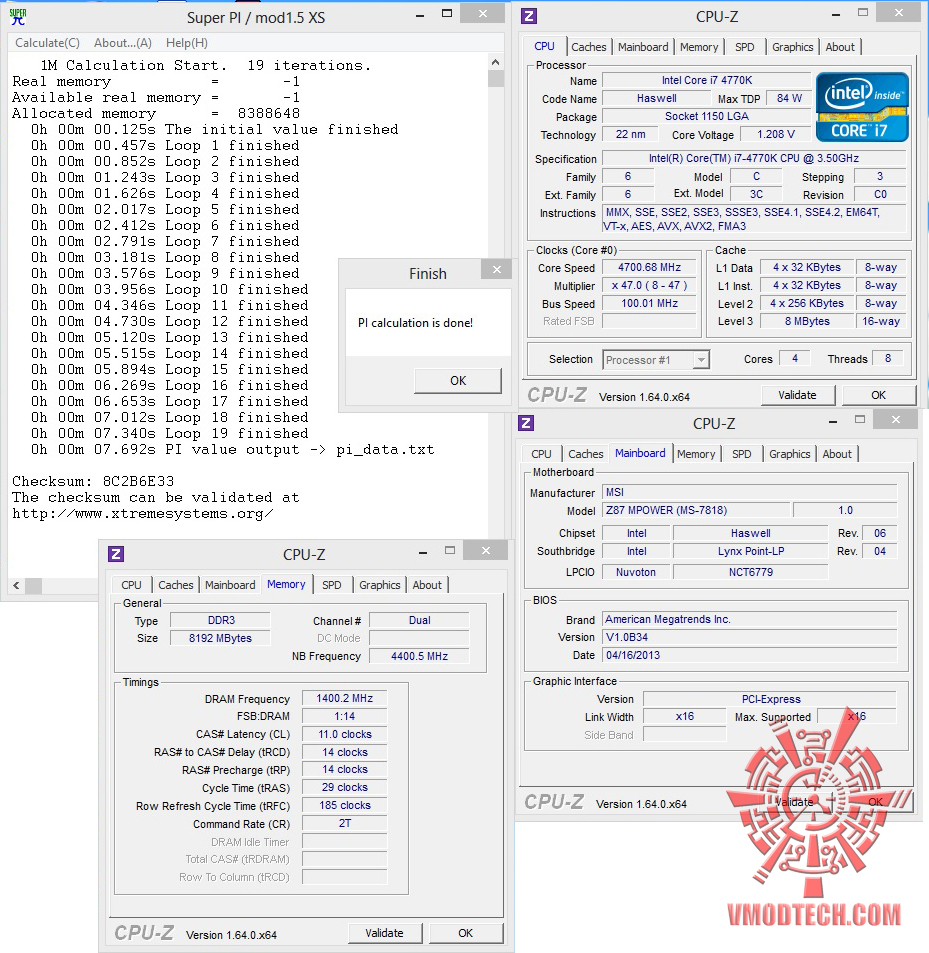Click the processor name Intel Core i7 4770K
Screen dimensions: 929x953
pyautogui.click(x=707, y=80)
